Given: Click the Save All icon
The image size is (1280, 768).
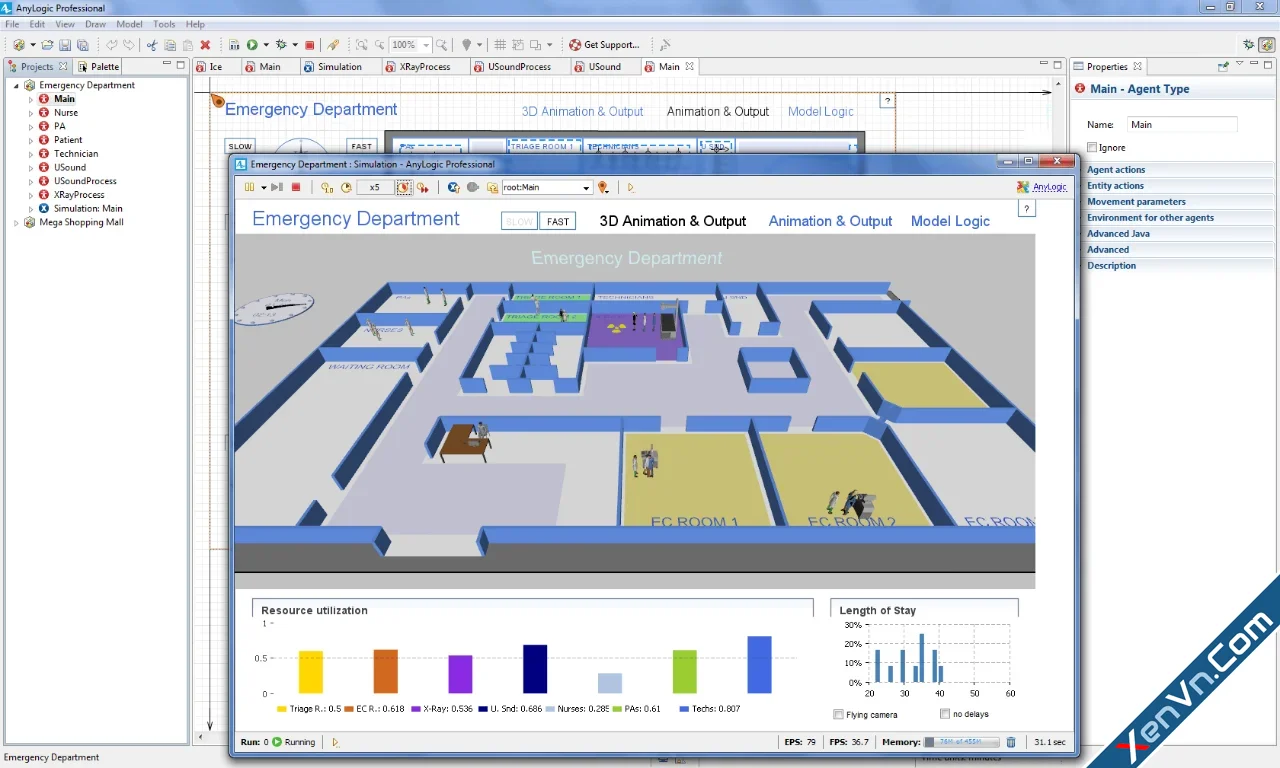Looking at the screenshot, I should click(83, 45).
